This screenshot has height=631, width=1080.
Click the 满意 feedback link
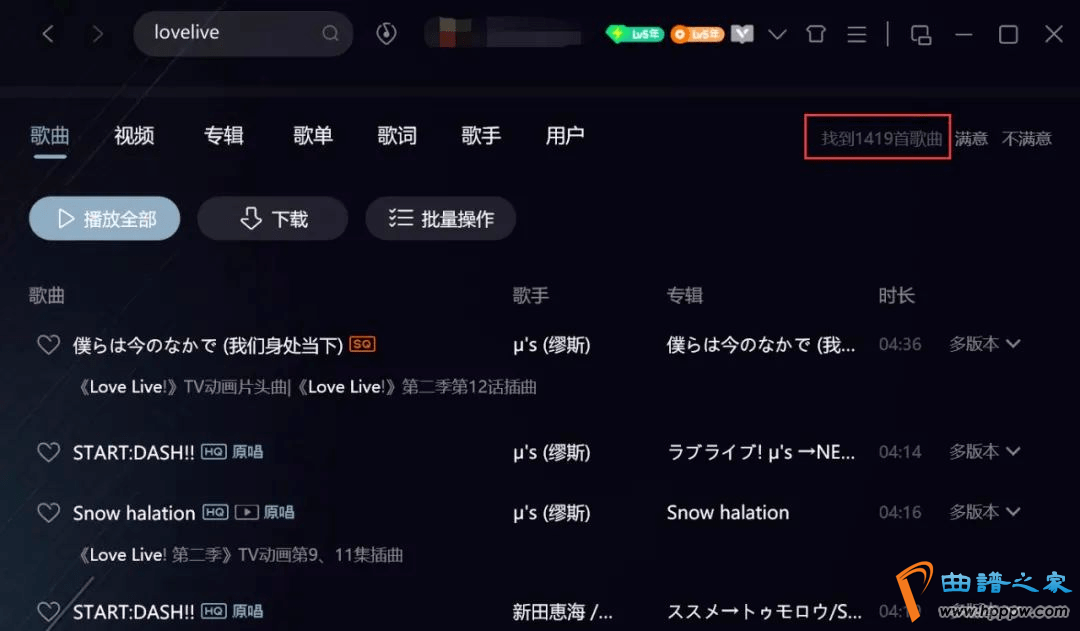[971, 138]
